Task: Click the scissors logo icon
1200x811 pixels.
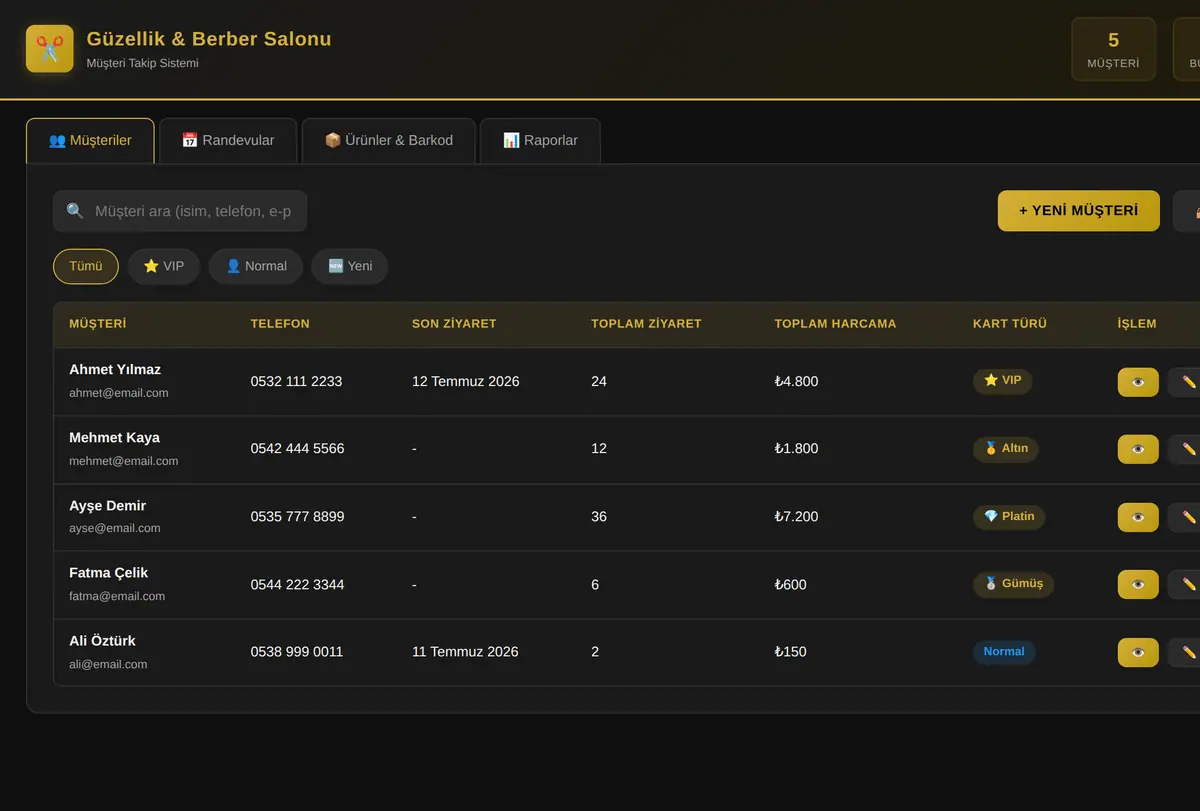Action: [x=50, y=49]
